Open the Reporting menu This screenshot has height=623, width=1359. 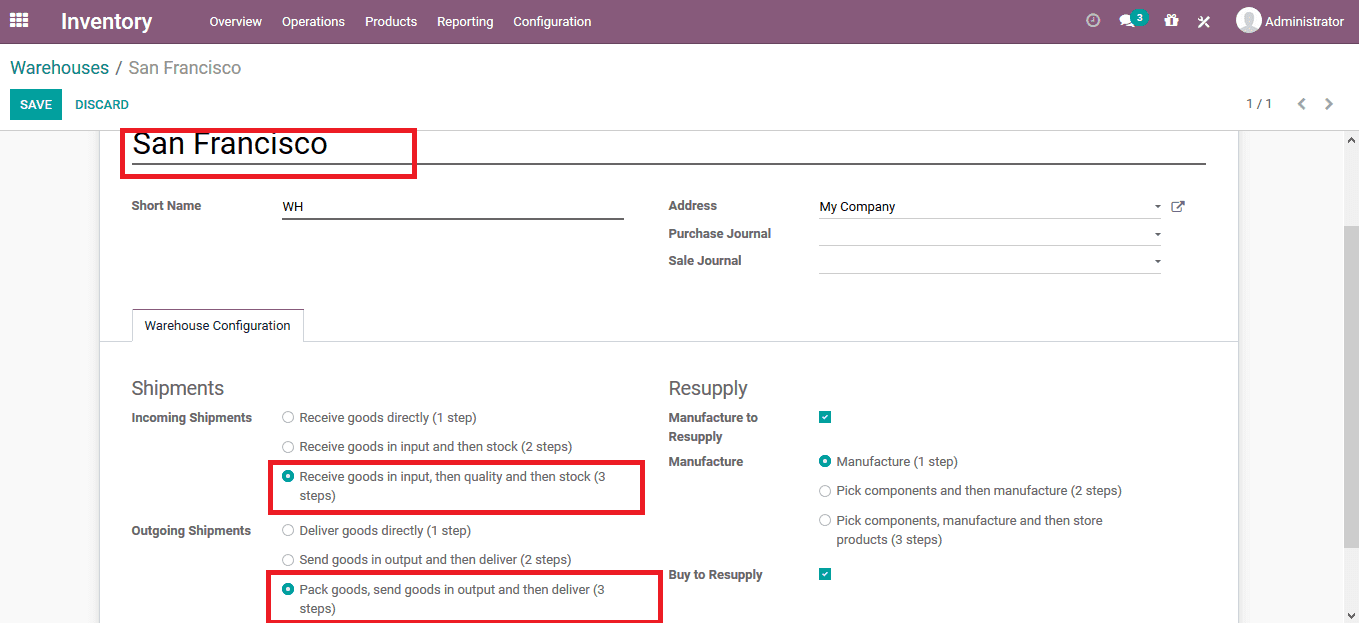pyautogui.click(x=465, y=21)
